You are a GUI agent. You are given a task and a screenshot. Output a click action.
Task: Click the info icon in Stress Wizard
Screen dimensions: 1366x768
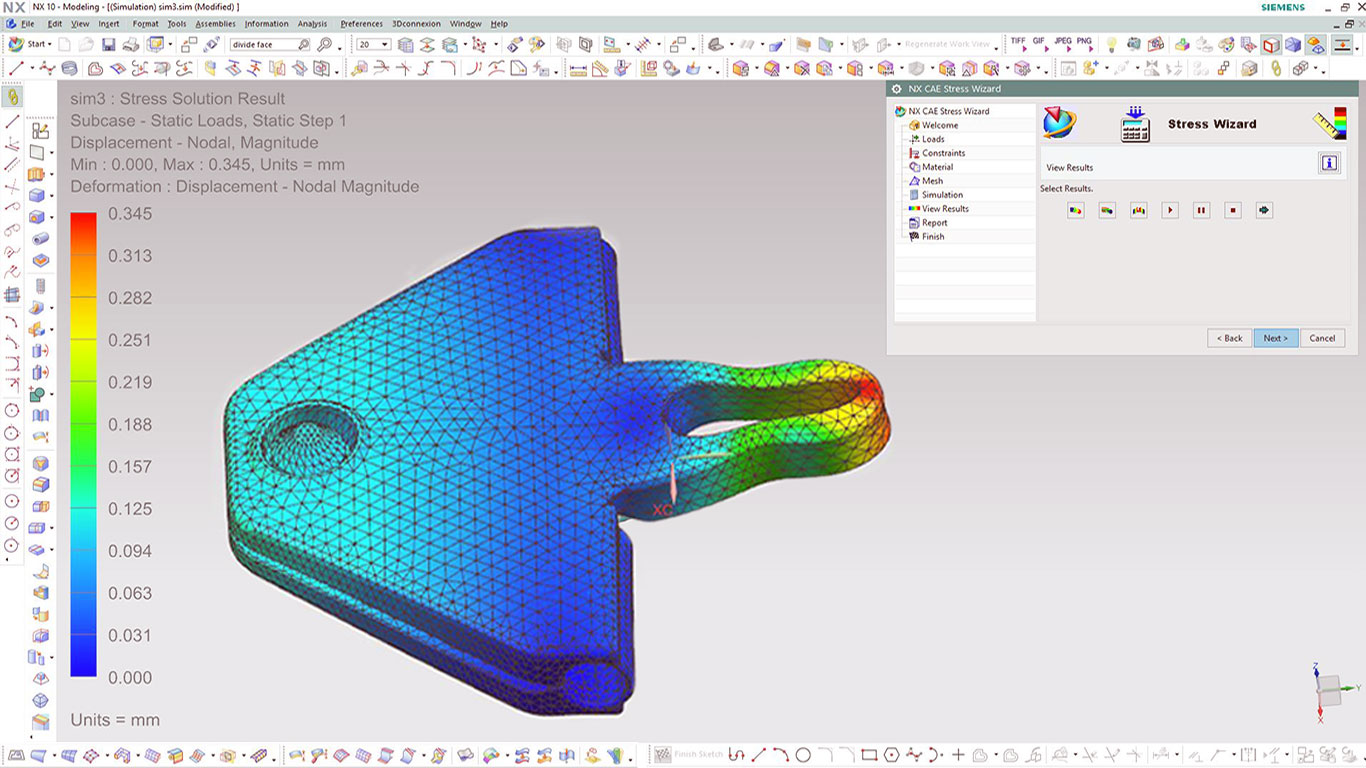(1329, 163)
